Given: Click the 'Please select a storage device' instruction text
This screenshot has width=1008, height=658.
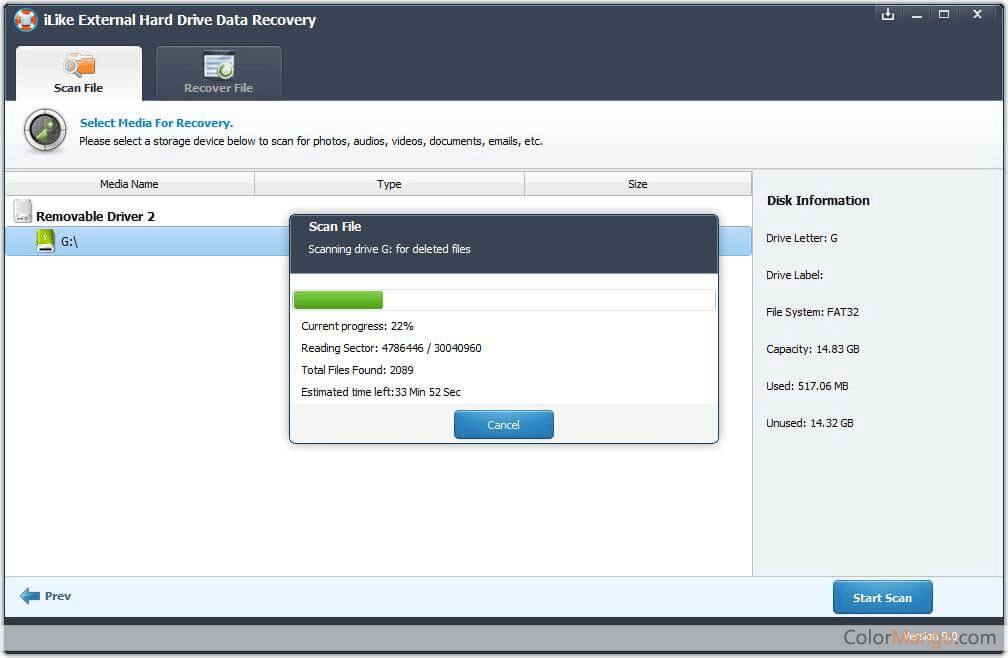Looking at the screenshot, I should [310, 141].
